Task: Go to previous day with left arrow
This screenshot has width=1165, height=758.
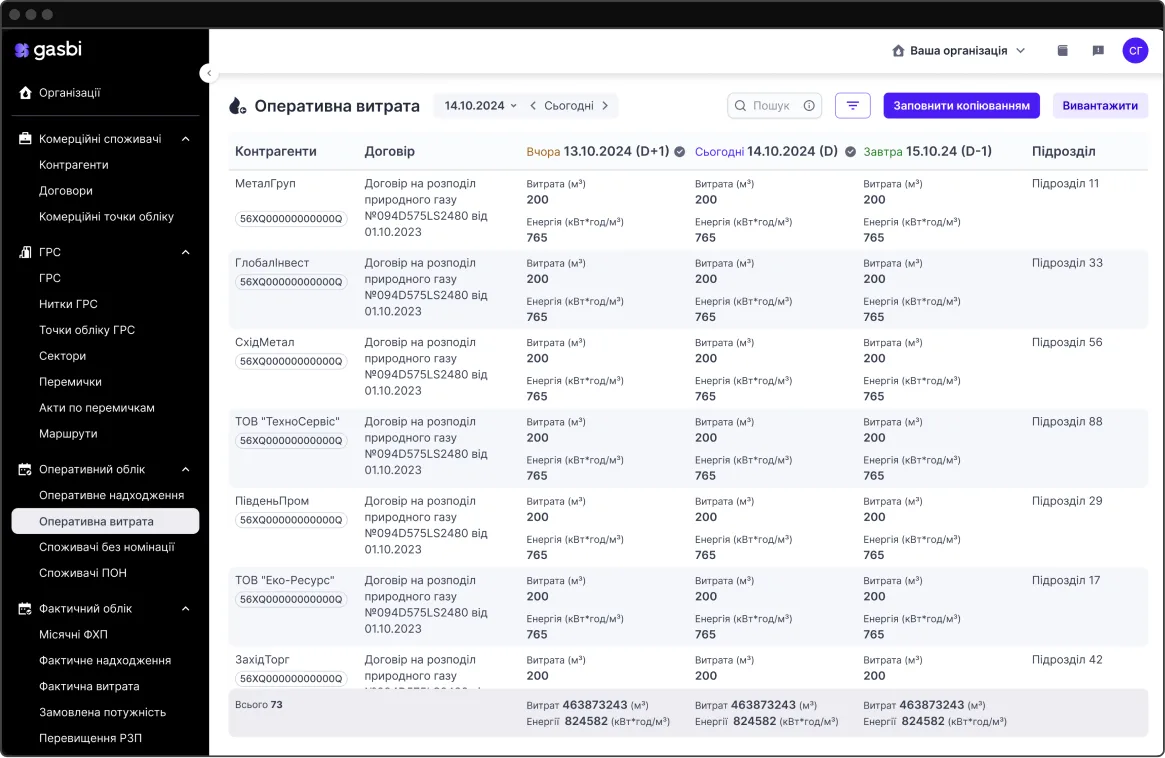Action: 533,105
